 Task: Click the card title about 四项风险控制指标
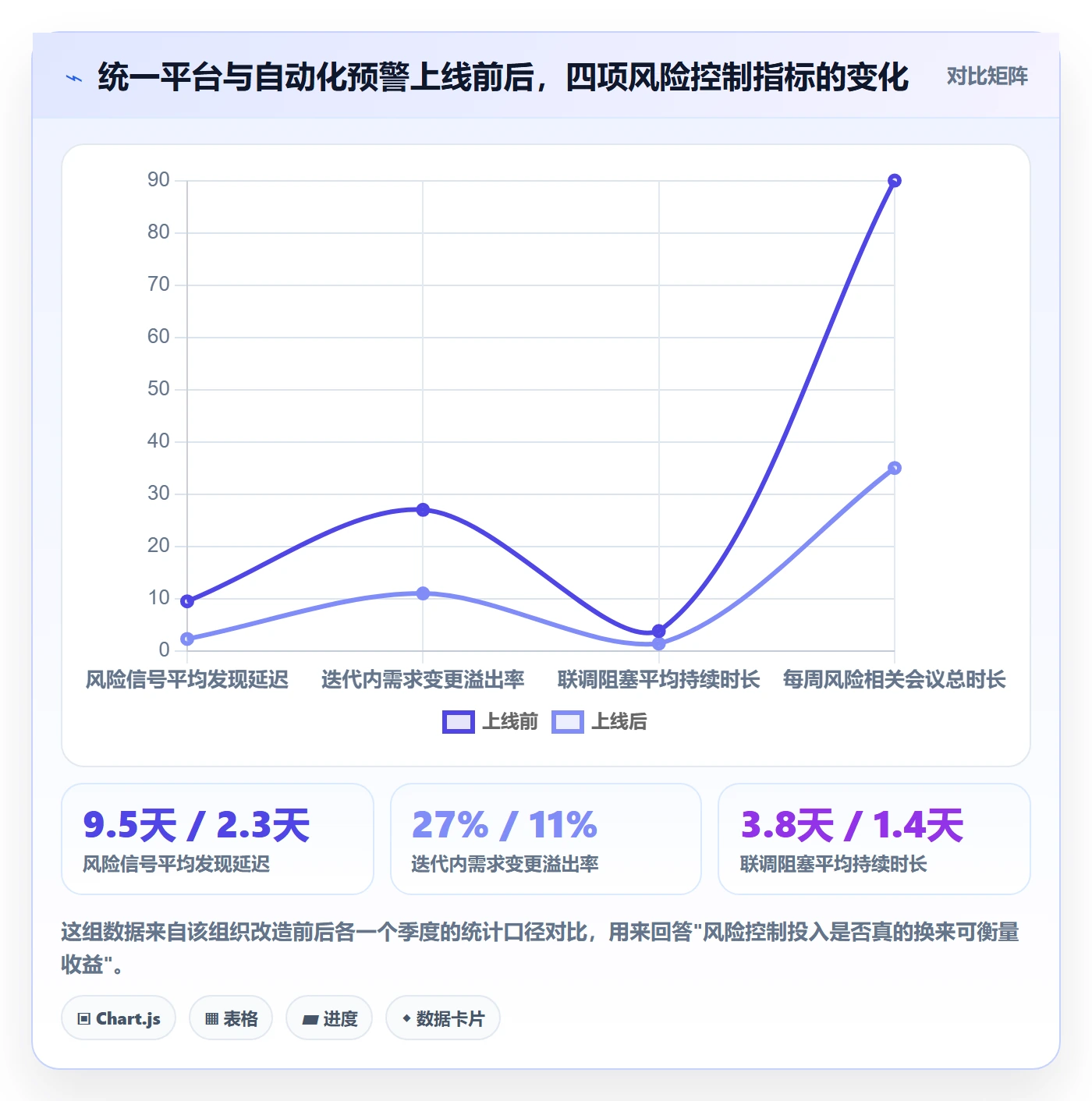[x=503, y=77]
